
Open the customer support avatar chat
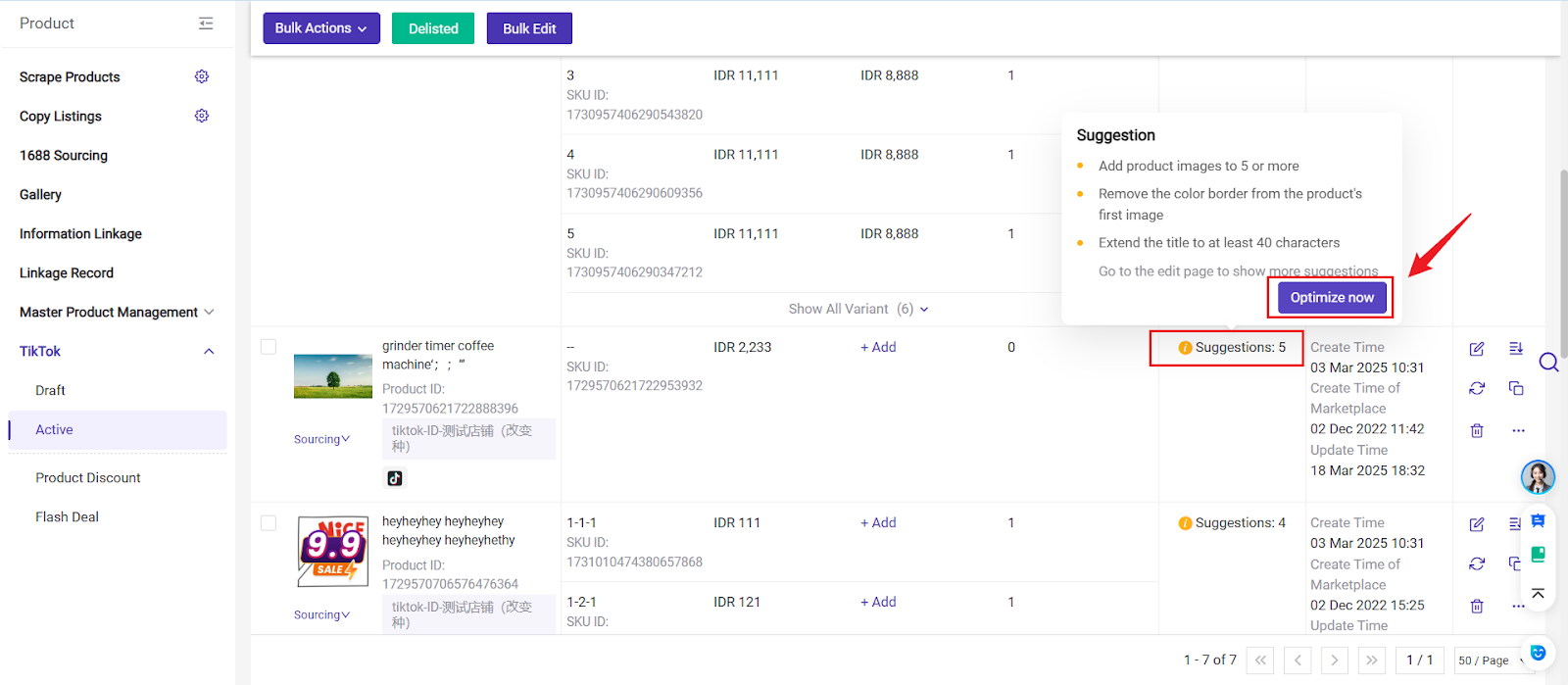click(x=1538, y=477)
